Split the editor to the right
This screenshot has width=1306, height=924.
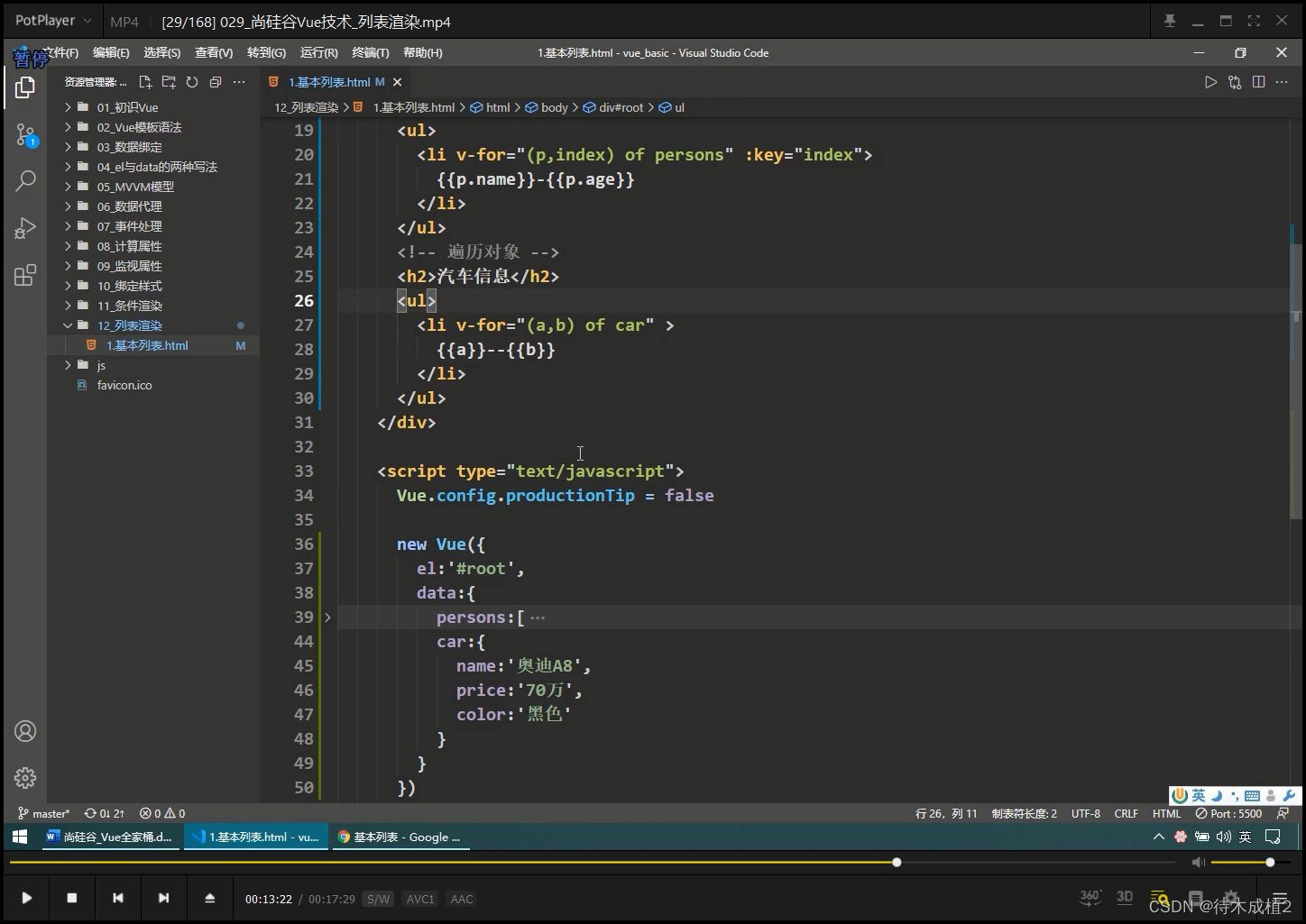(1258, 82)
